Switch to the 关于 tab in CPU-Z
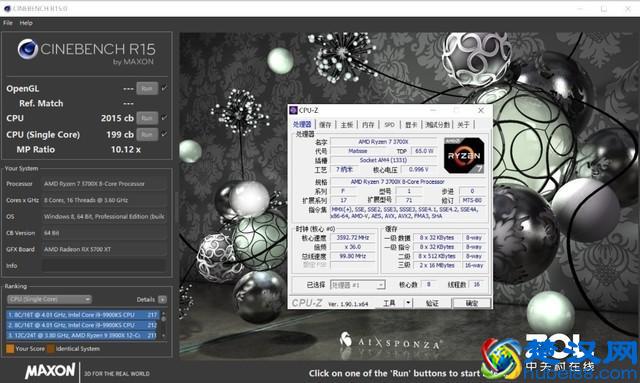 coord(463,125)
